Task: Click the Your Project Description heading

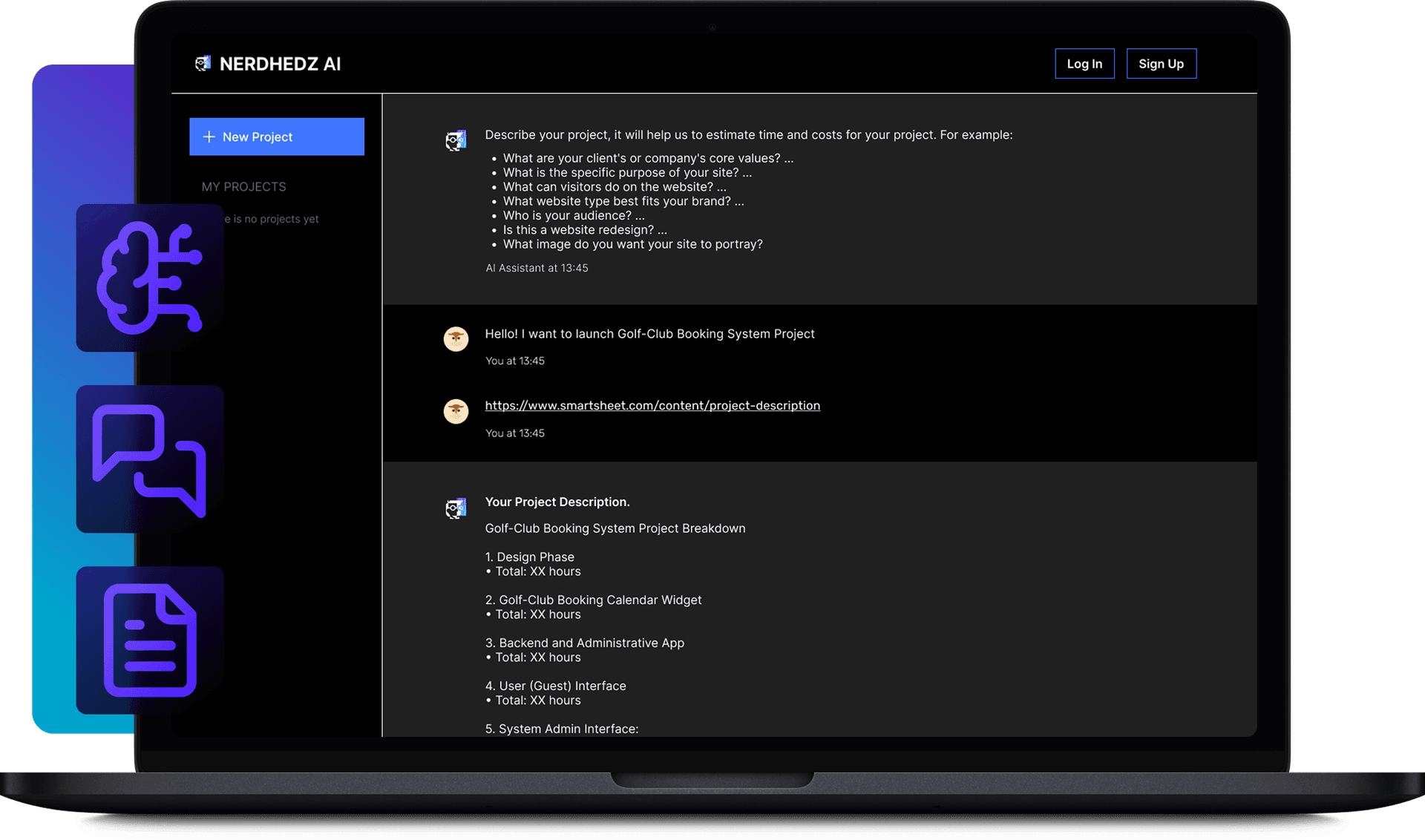Action: [x=557, y=502]
